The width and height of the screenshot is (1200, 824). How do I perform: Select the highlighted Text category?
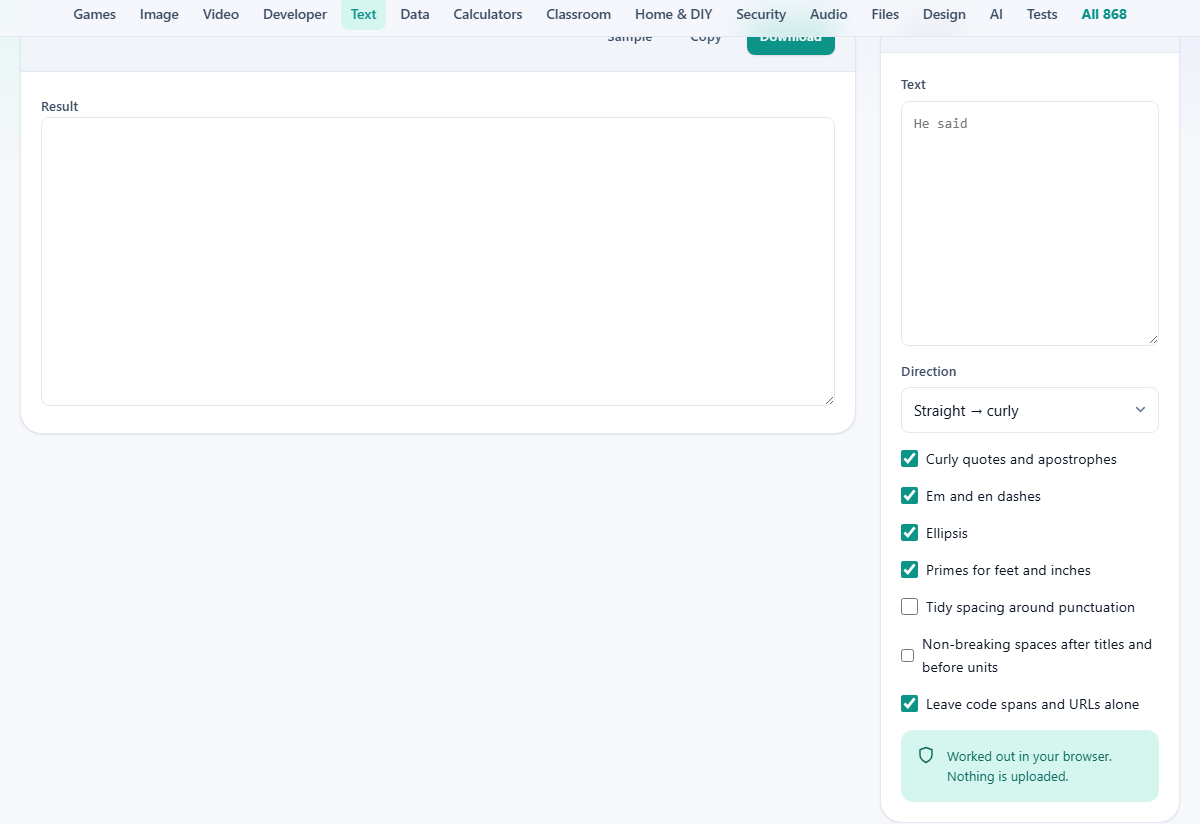click(363, 14)
